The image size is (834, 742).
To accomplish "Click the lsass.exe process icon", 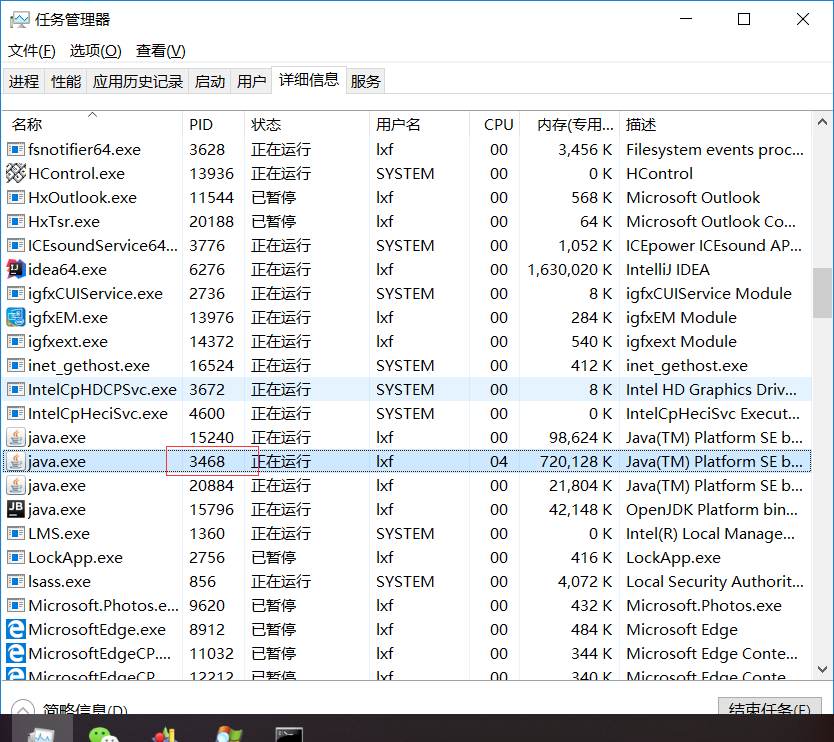I will (16, 581).
